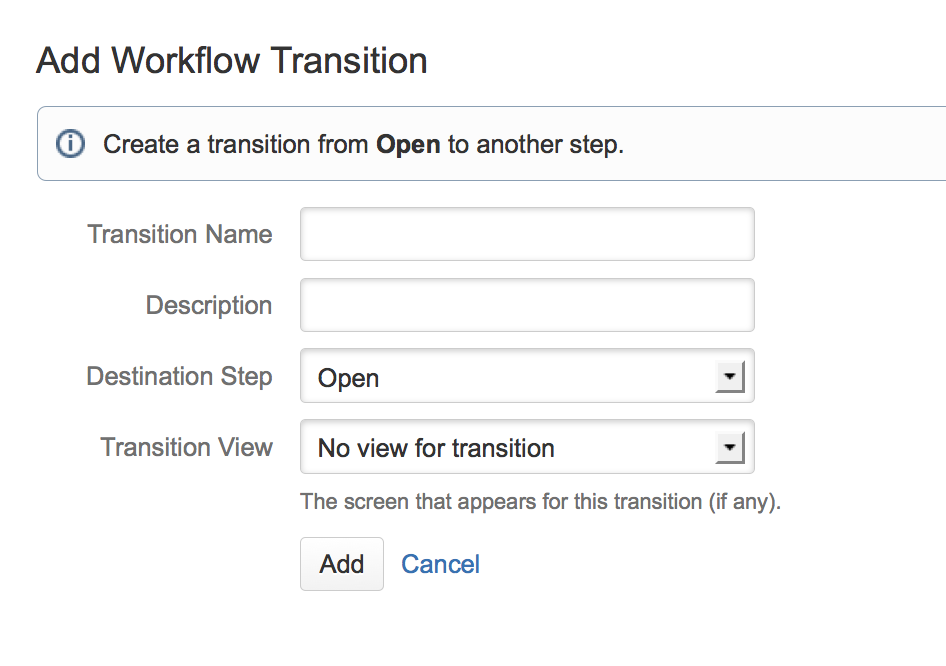Click the Add Workflow Transition heading
This screenshot has width=946, height=666.
[232, 61]
